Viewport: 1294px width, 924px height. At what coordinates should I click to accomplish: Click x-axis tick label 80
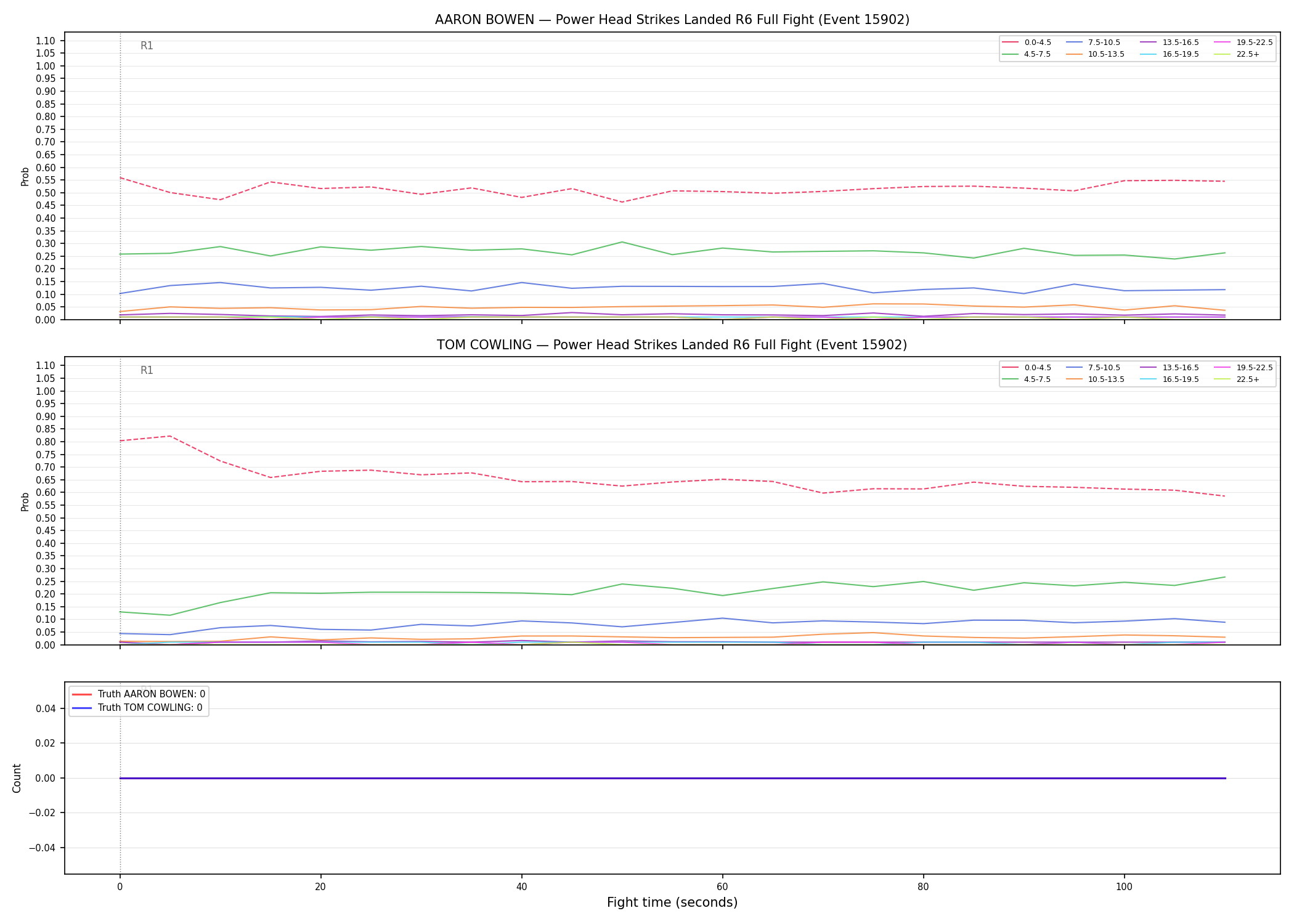click(923, 887)
